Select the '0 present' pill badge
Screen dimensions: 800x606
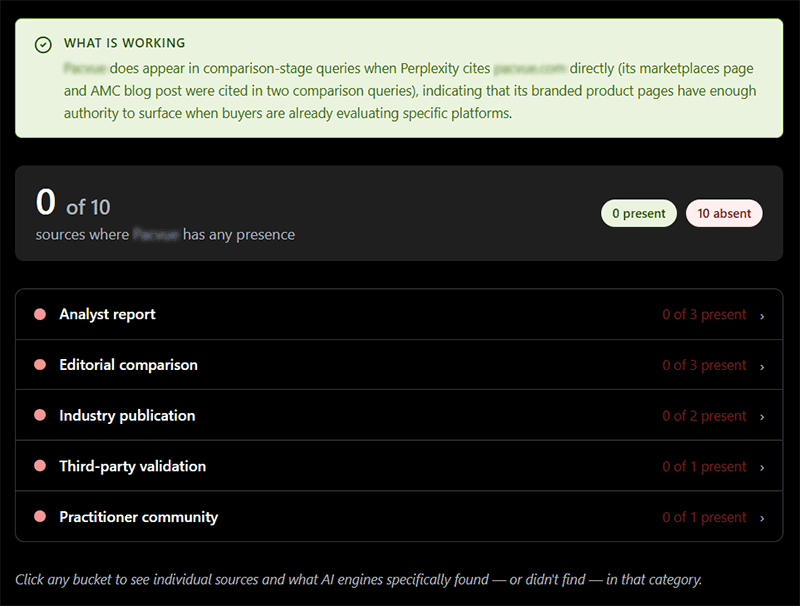pyautogui.click(x=639, y=213)
